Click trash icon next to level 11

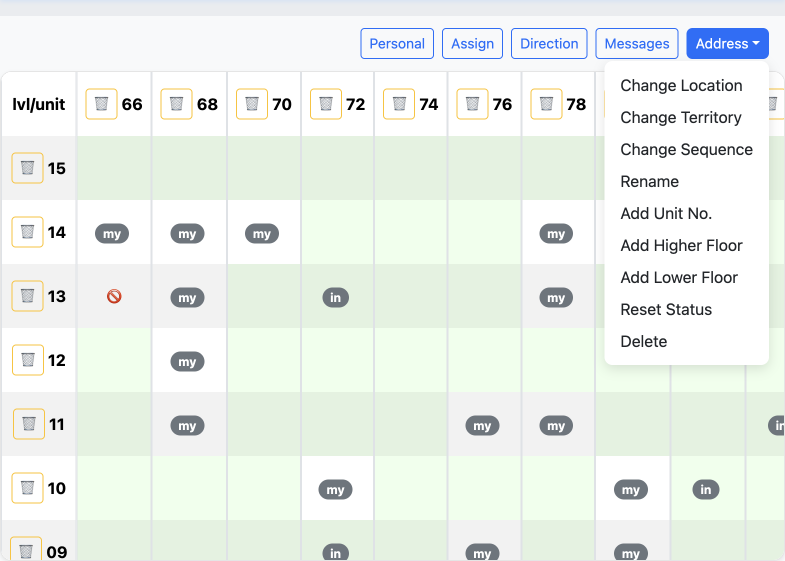click(28, 424)
